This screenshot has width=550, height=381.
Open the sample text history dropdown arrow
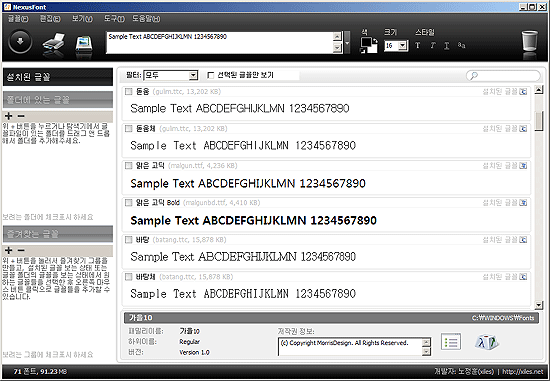347,43
